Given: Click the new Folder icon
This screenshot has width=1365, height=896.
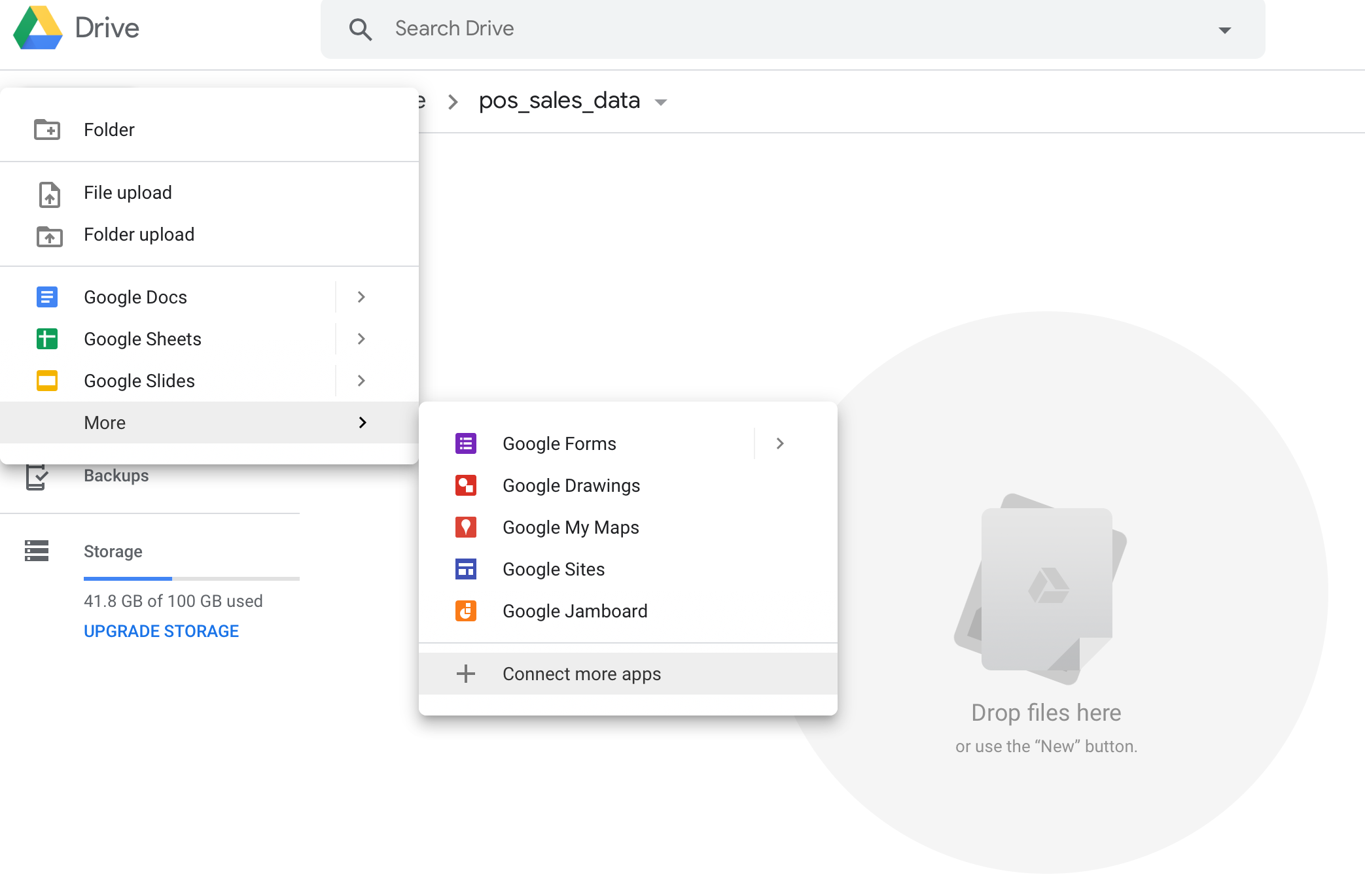Looking at the screenshot, I should coord(47,129).
